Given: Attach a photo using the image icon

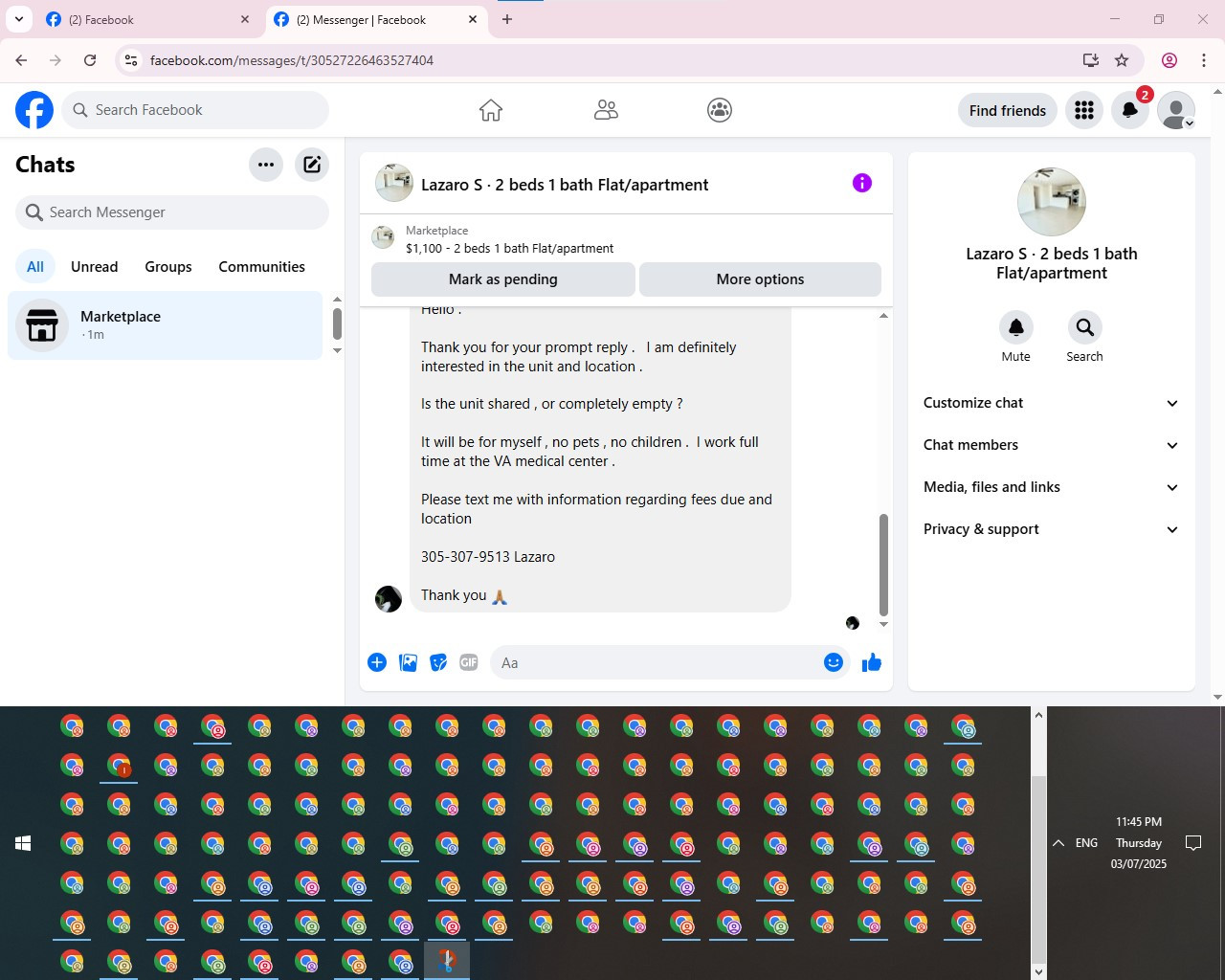Looking at the screenshot, I should [x=408, y=662].
